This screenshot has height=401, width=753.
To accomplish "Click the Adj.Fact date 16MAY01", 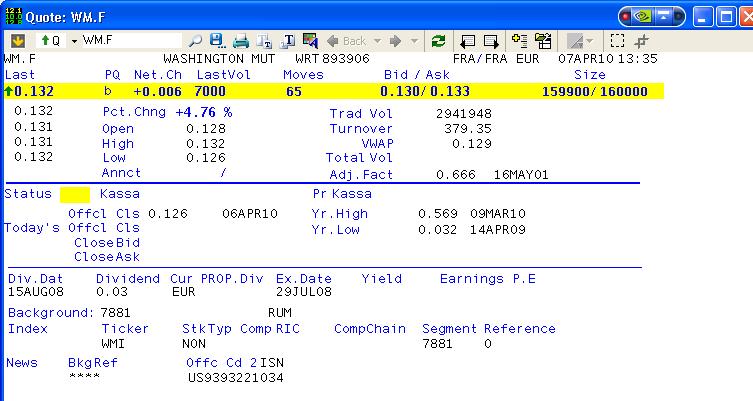I will pyautogui.click(x=521, y=174).
